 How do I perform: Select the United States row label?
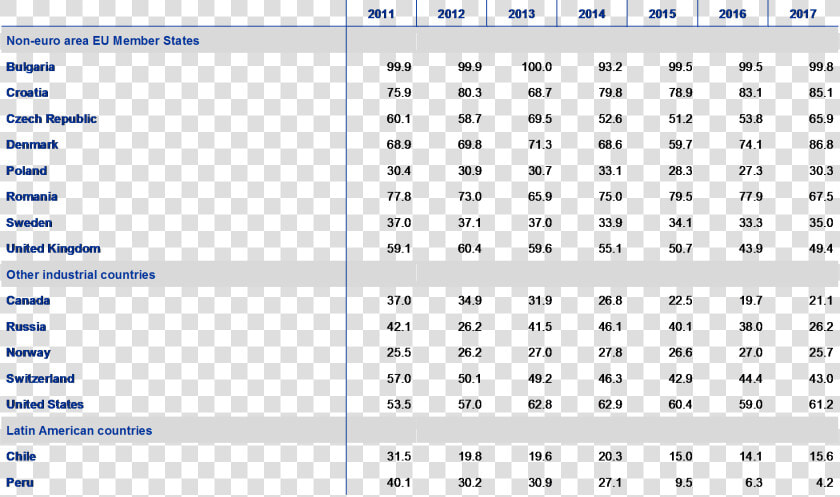point(45,404)
